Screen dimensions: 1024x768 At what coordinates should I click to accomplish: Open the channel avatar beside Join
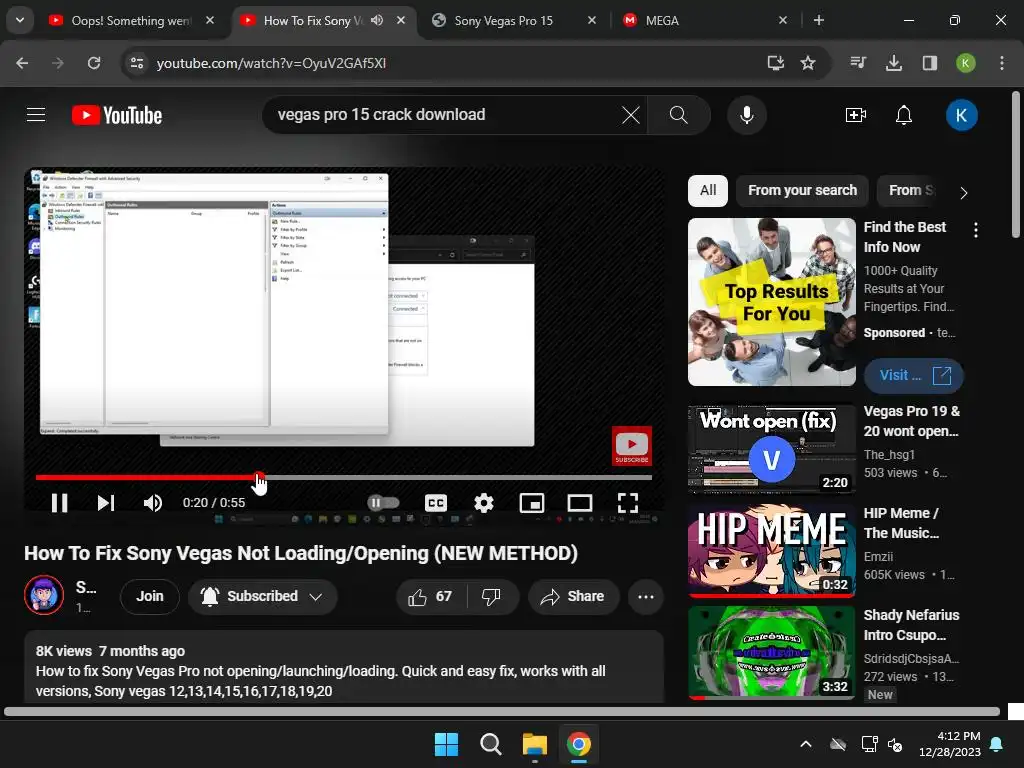[44, 595]
